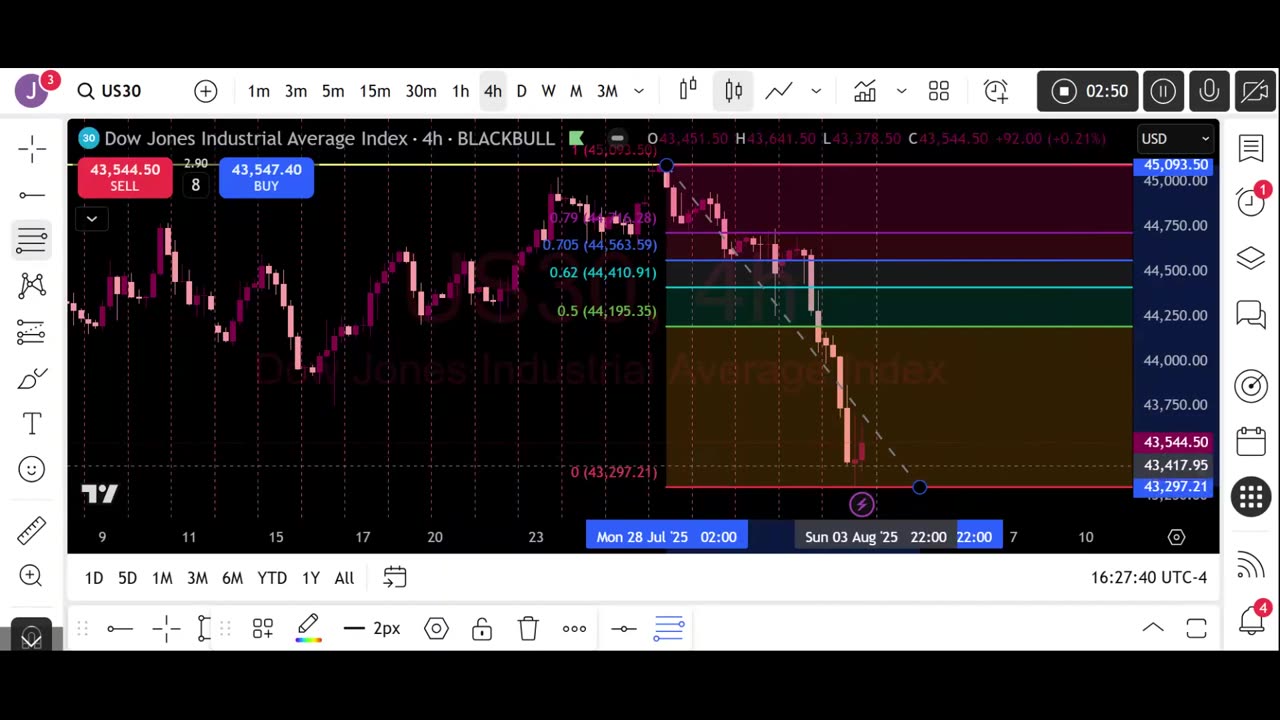The width and height of the screenshot is (1280, 720).
Task: Select the Text tool
Action: point(32,424)
